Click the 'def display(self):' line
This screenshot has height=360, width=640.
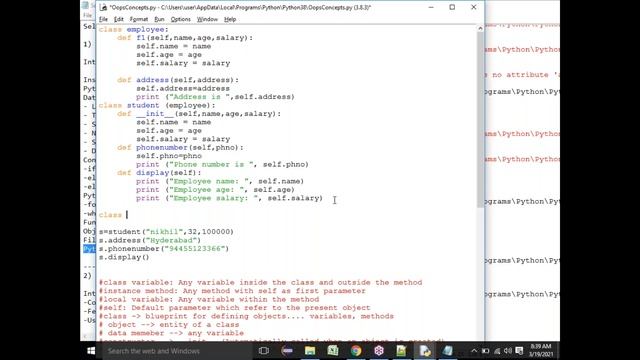[x=159, y=173]
